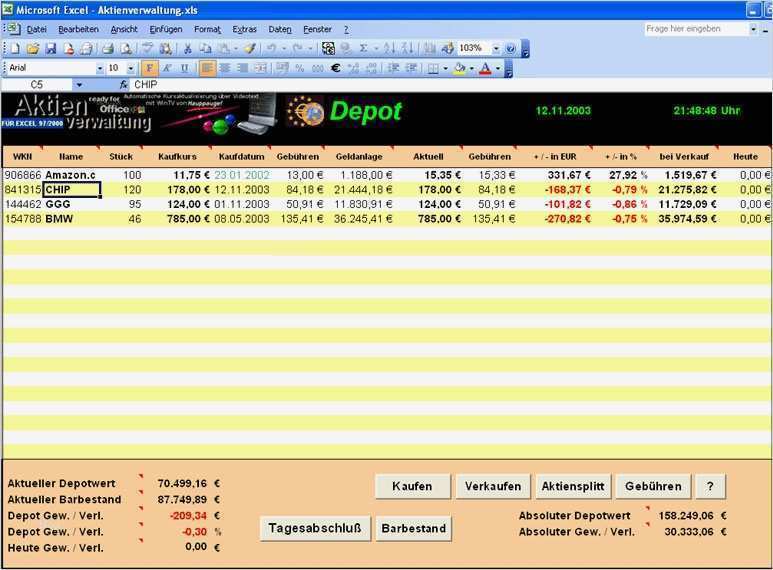The image size is (773, 570).
Task: Copy selection using the Copy icon
Action: pyautogui.click(x=206, y=48)
